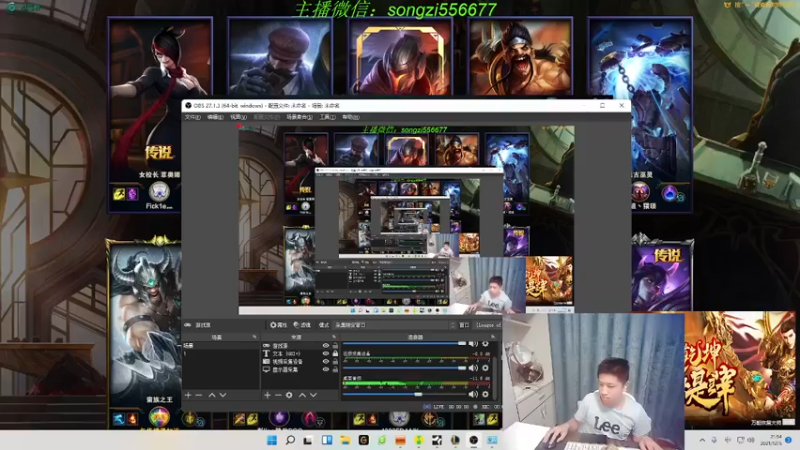The height and width of the screenshot is (450, 800).
Task: Select the 文本 (GDI+) source row
Action: tap(300, 353)
